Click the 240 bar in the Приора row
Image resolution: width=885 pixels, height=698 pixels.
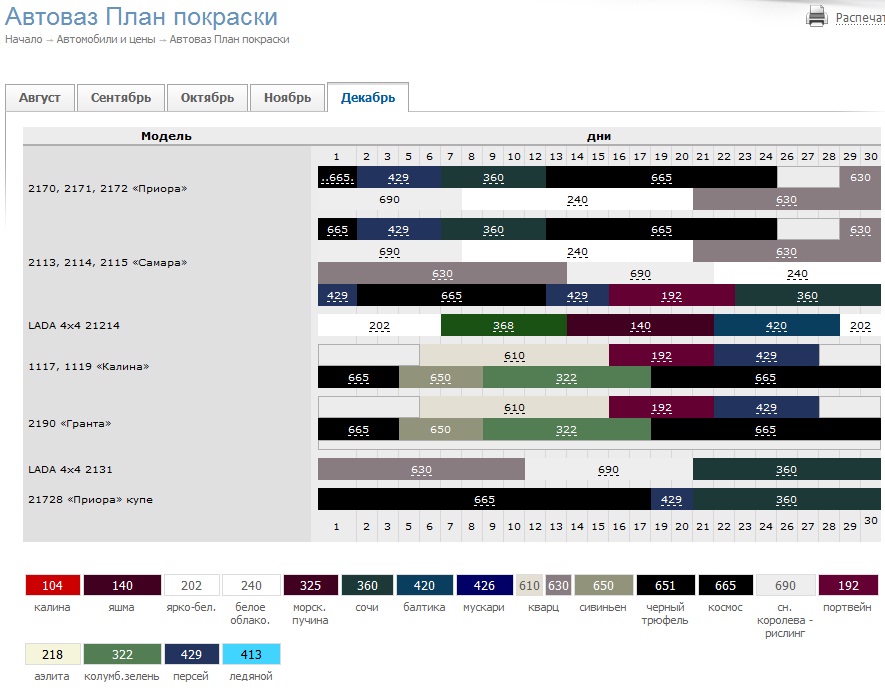coord(577,199)
